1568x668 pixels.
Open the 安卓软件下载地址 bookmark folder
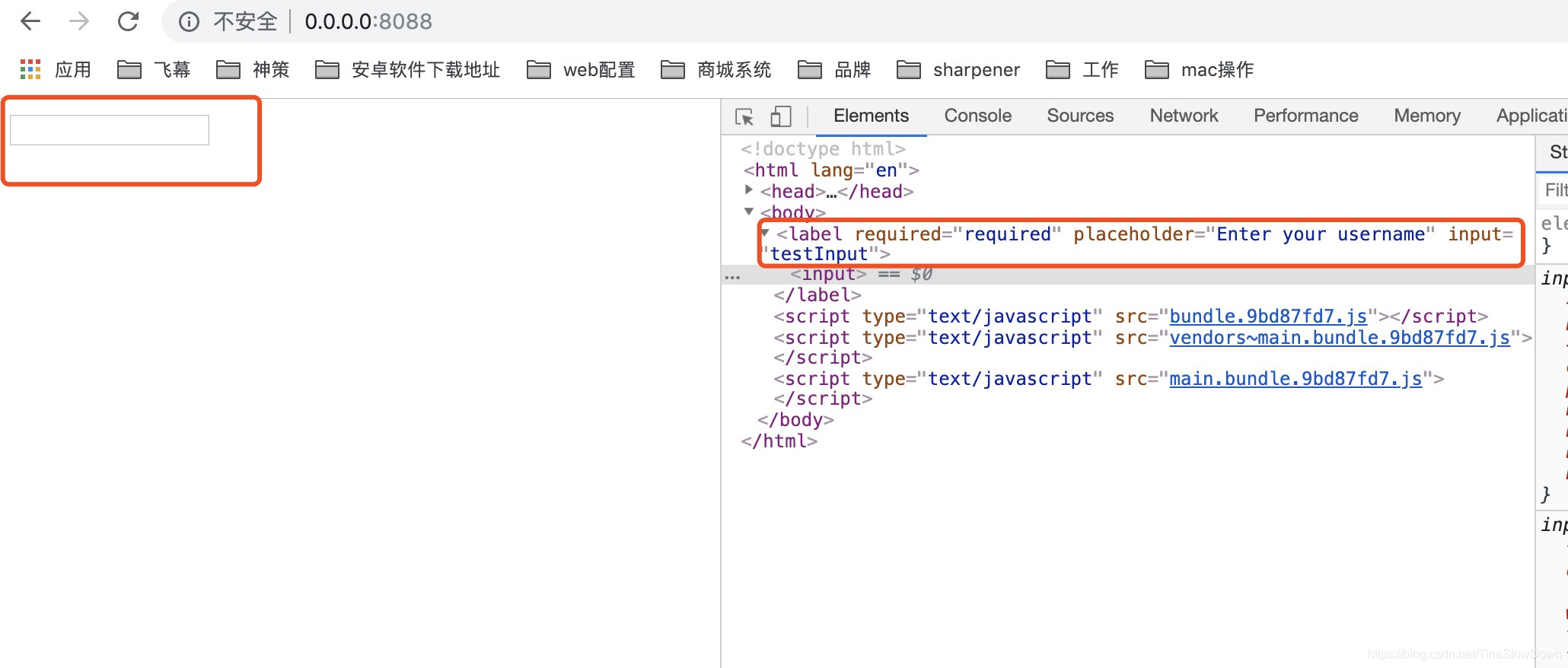click(x=408, y=70)
